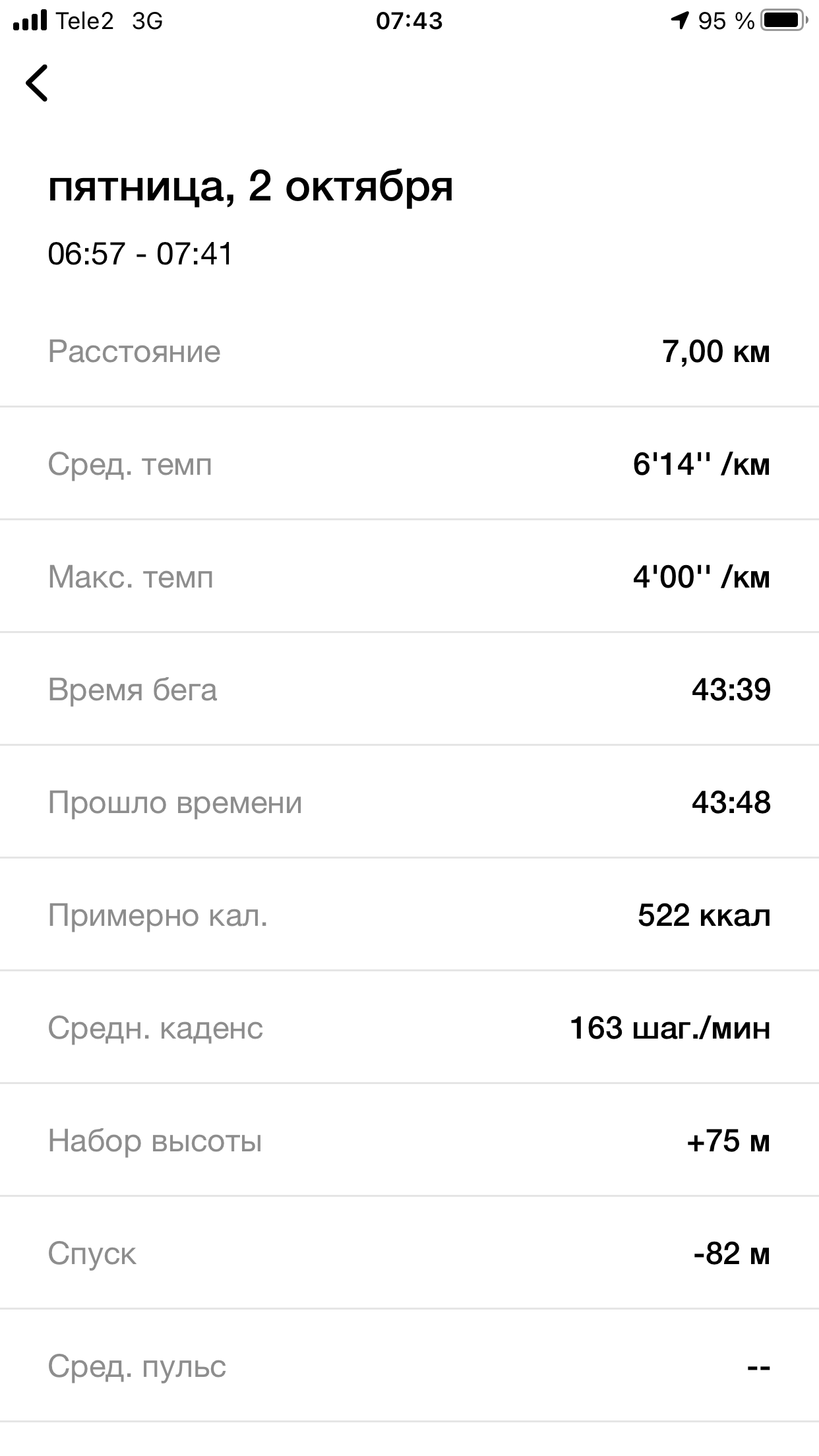
Task: Tap the 3G network indicator
Action: [x=147, y=21]
